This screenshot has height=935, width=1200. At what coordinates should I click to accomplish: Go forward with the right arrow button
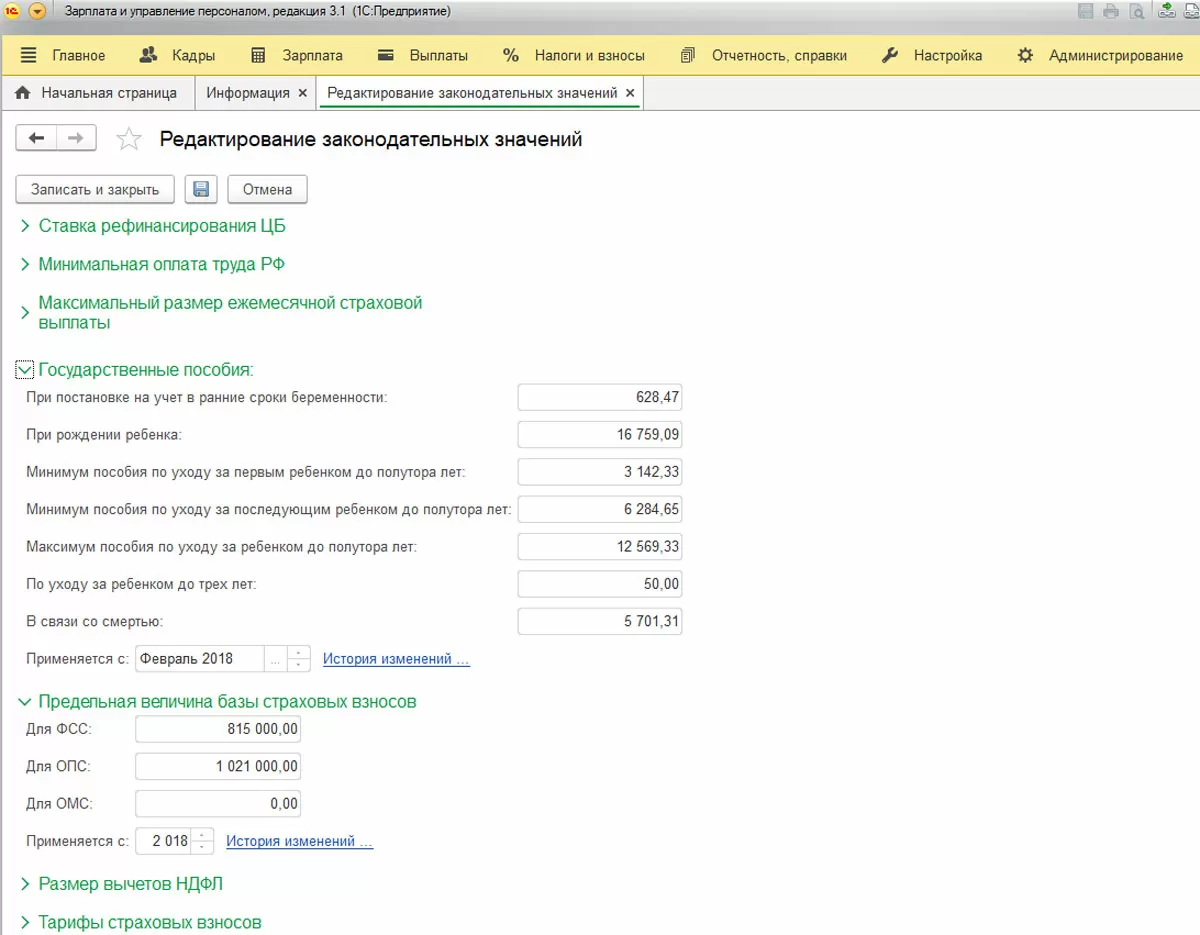tap(76, 139)
